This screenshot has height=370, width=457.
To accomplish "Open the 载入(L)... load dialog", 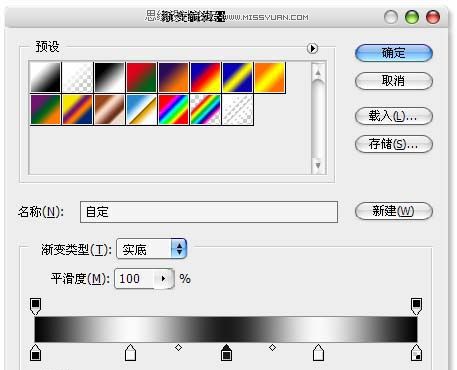I will [394, 116].
